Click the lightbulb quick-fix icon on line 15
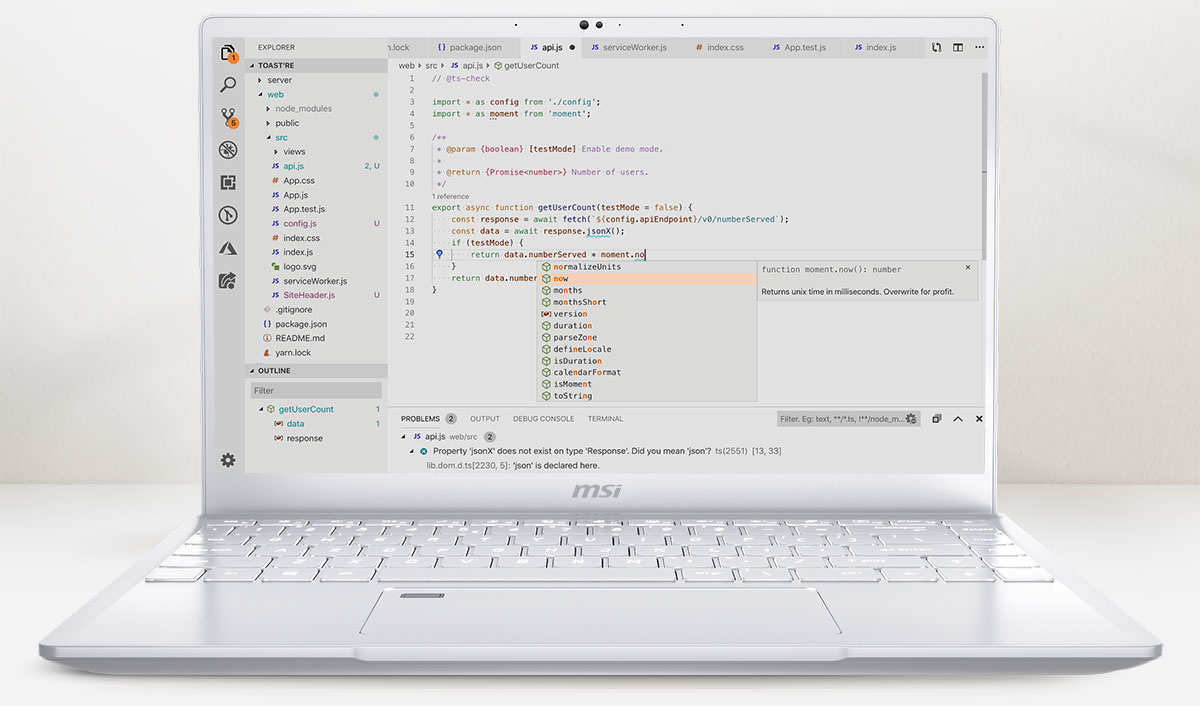The width and height of the screenshot is (1200, 706). [439, 255]
